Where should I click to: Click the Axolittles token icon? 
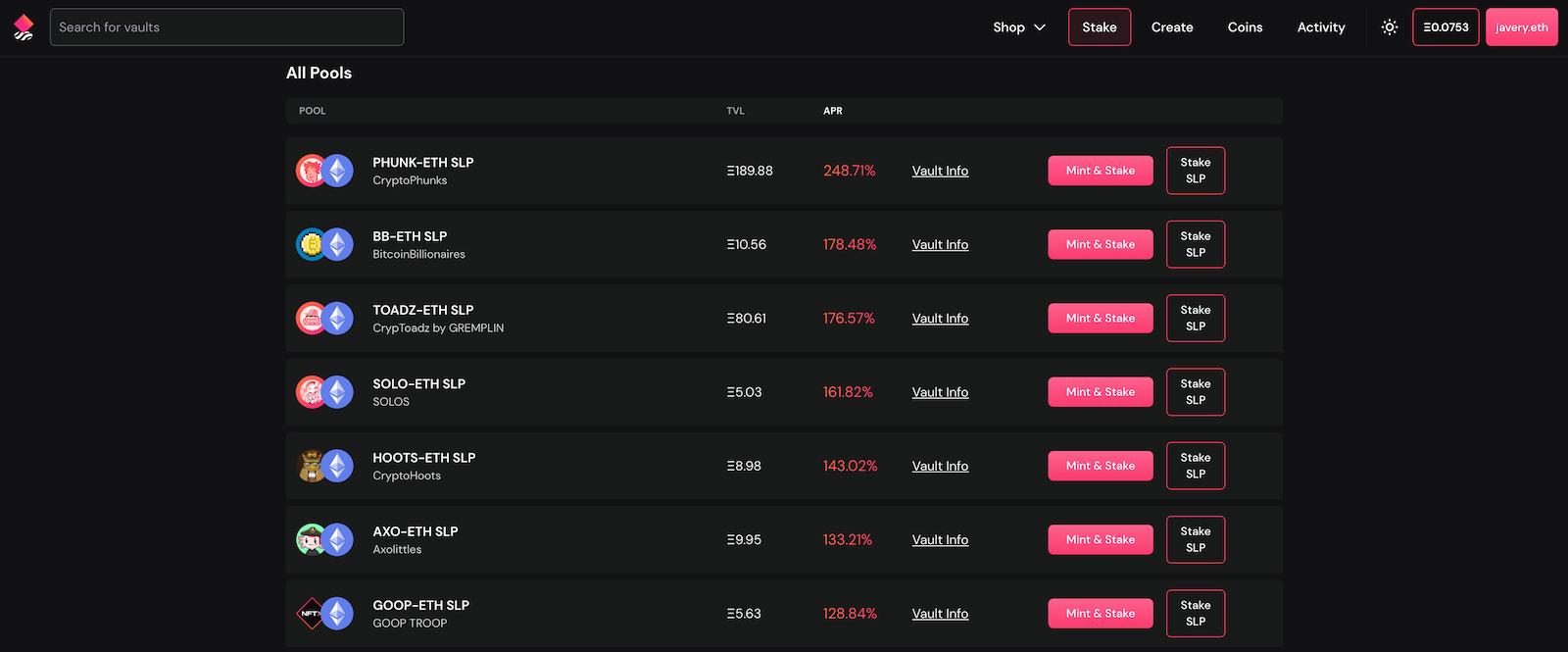311,539
